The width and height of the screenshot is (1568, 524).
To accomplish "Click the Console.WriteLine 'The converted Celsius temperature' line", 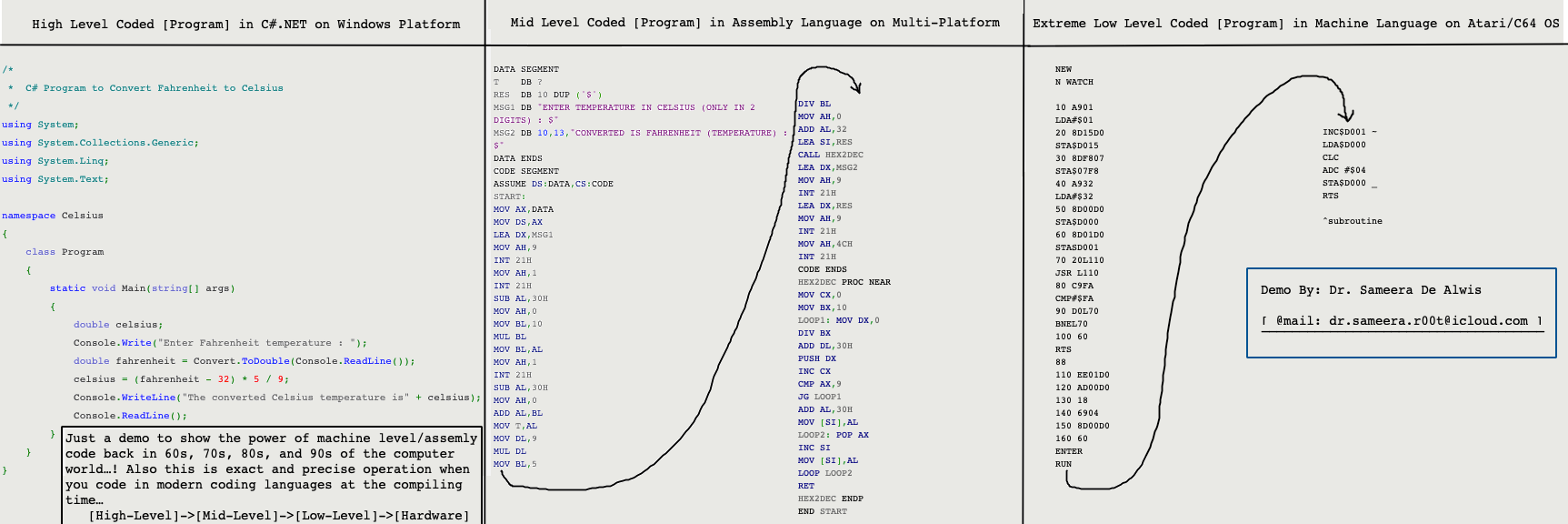I will pos(277,398).
